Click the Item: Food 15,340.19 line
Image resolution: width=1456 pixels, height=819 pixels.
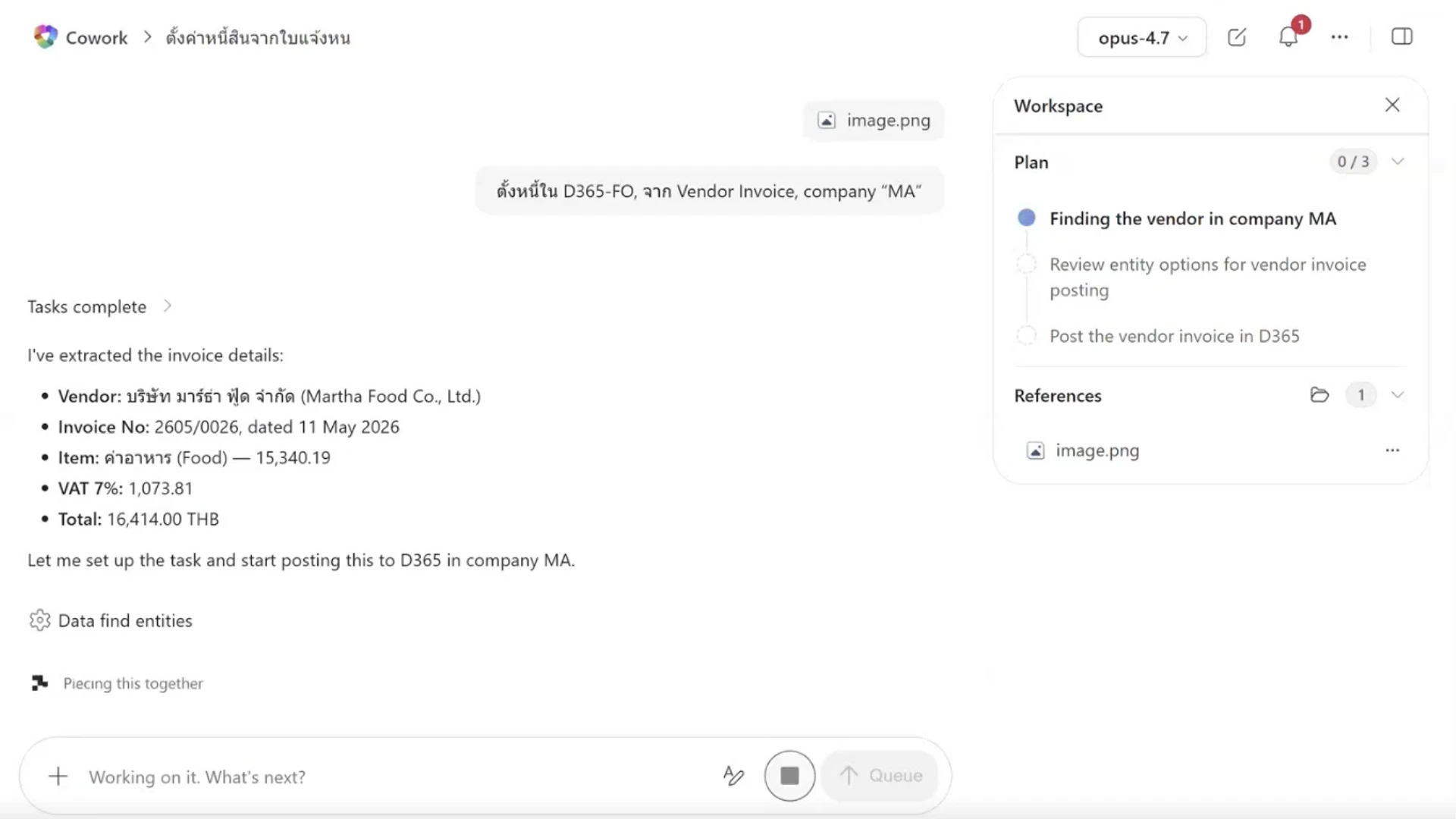[194, 457]
